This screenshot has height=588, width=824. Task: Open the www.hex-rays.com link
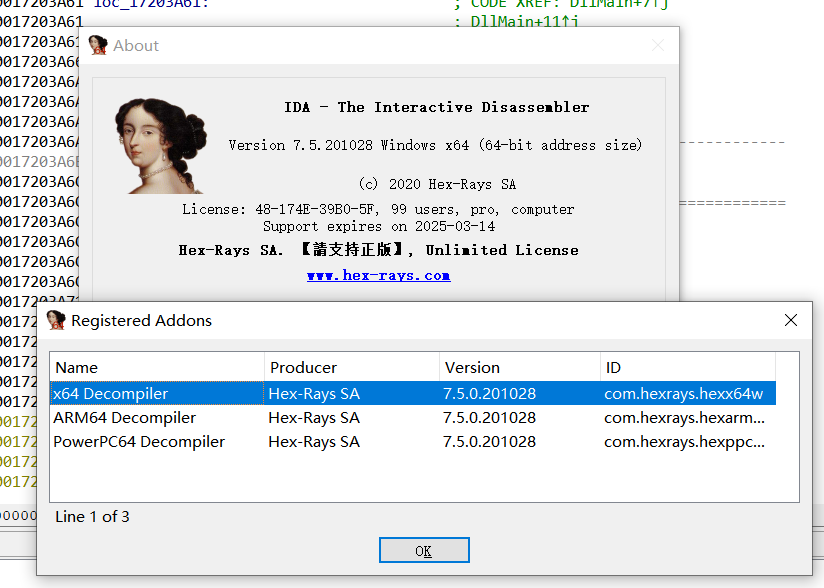[378, 275]
